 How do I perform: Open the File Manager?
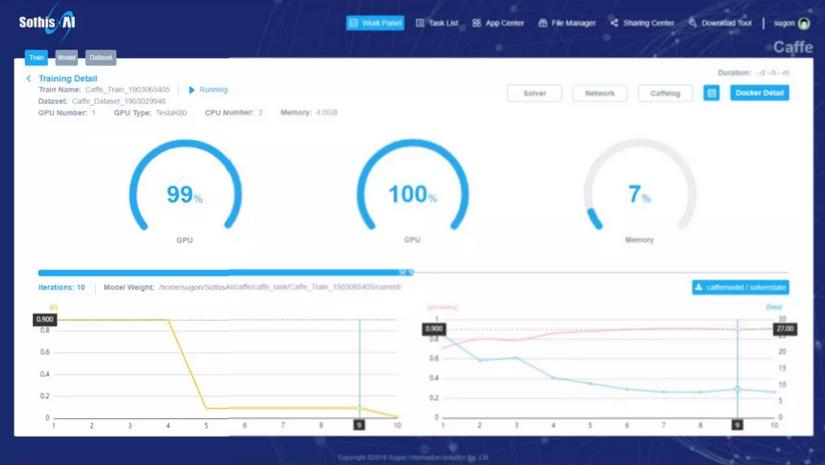(x=567, y=23)
